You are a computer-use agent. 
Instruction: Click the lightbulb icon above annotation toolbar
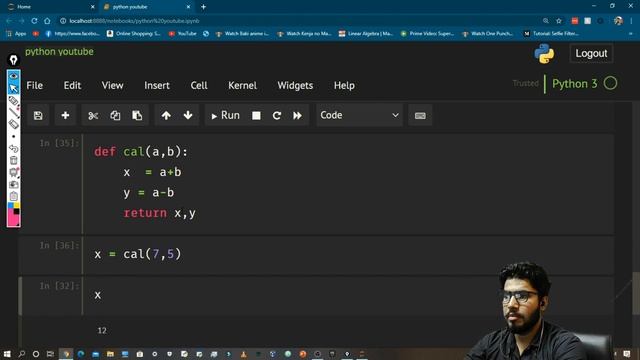13,60
